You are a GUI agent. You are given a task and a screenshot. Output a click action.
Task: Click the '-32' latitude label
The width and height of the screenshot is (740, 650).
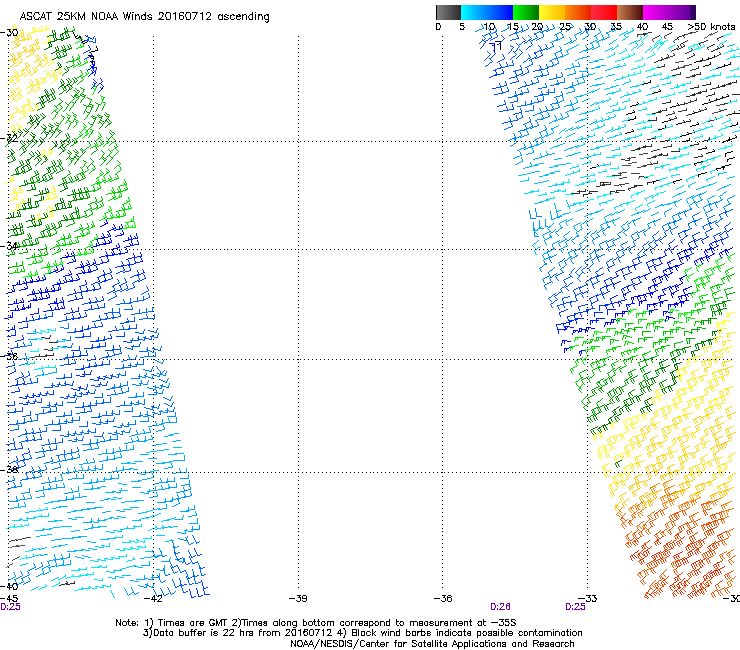point(9,138)
